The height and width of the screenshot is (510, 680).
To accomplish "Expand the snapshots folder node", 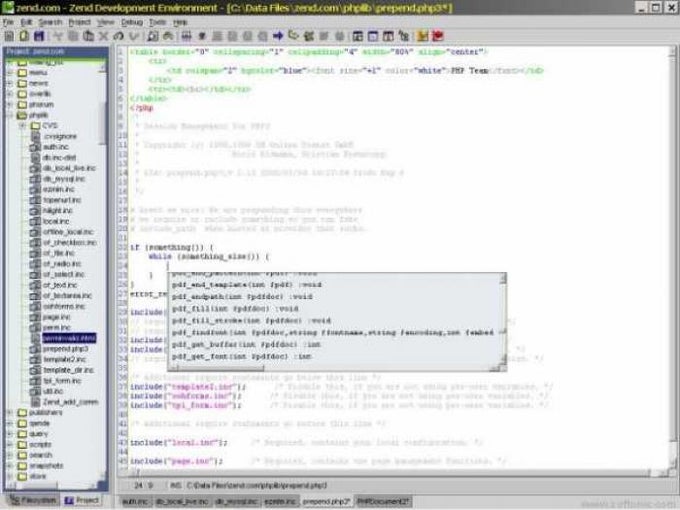I will pos(10,466).
